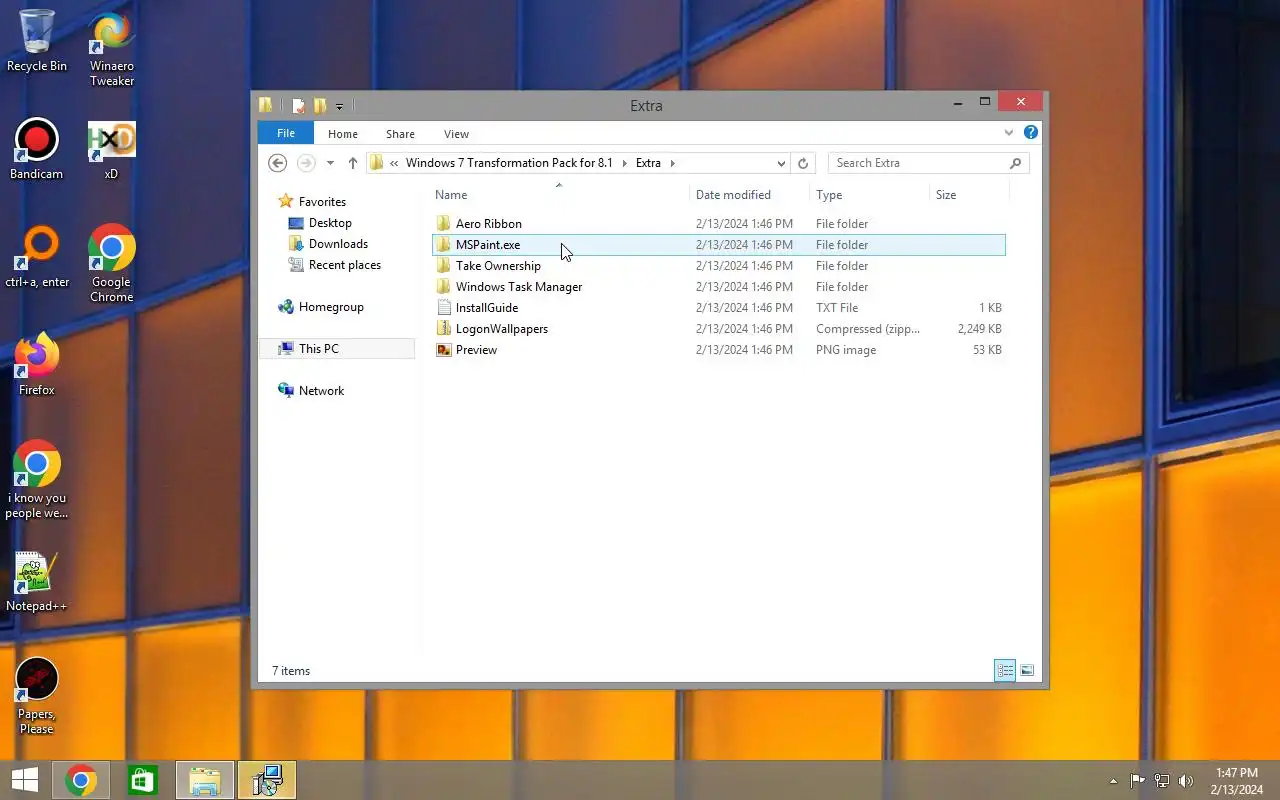Screen dimensions: 1280x800
Task: Select the Firefox desktop shortcut
Action: click(36, 365)
